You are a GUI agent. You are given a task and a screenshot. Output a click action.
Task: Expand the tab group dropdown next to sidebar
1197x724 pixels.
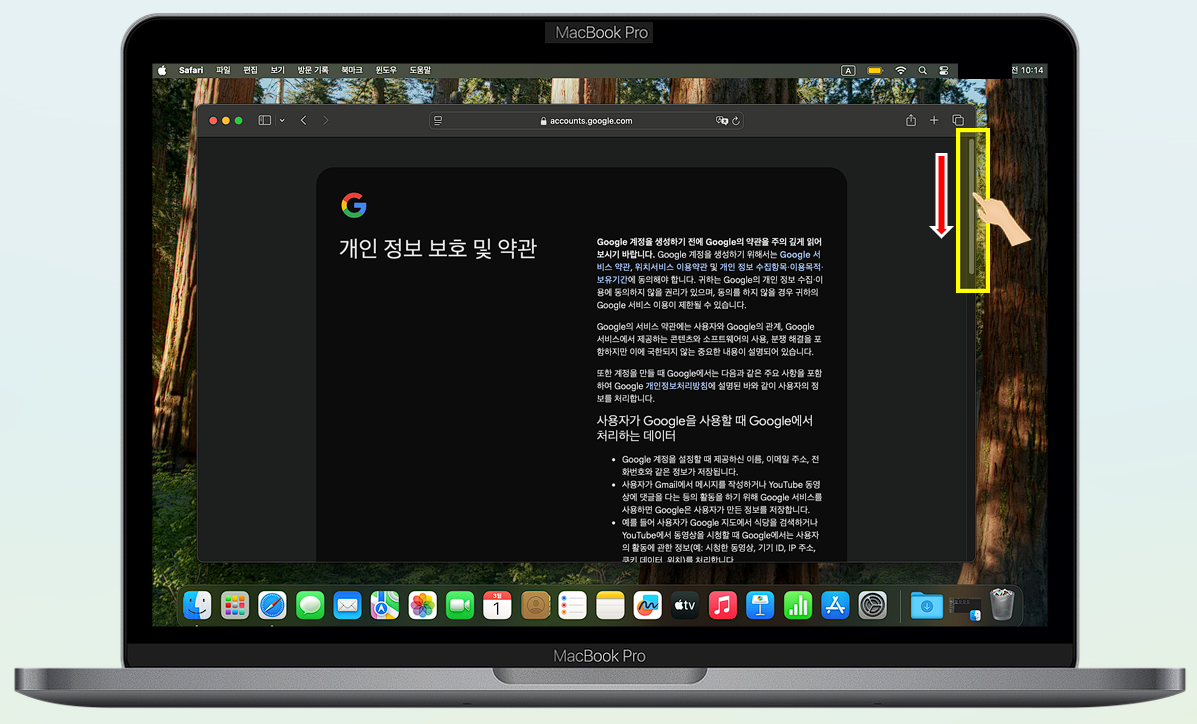282,121
